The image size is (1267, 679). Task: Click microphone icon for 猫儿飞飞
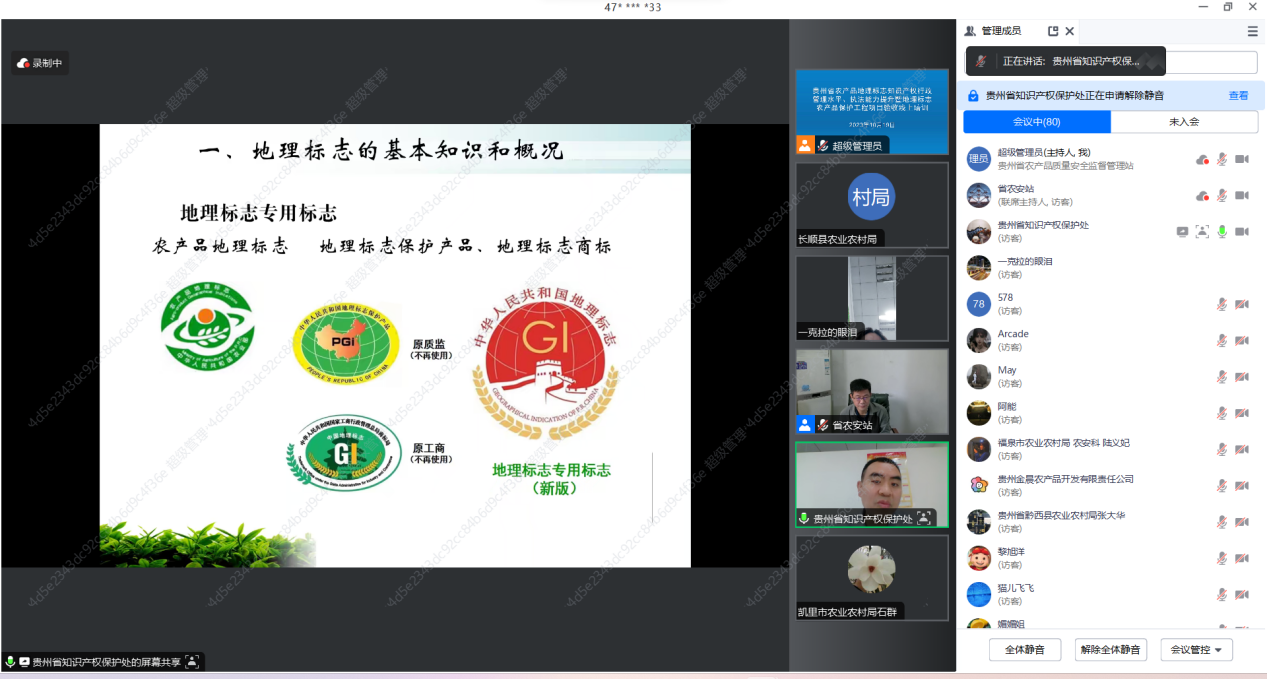tap(1222, 594)
